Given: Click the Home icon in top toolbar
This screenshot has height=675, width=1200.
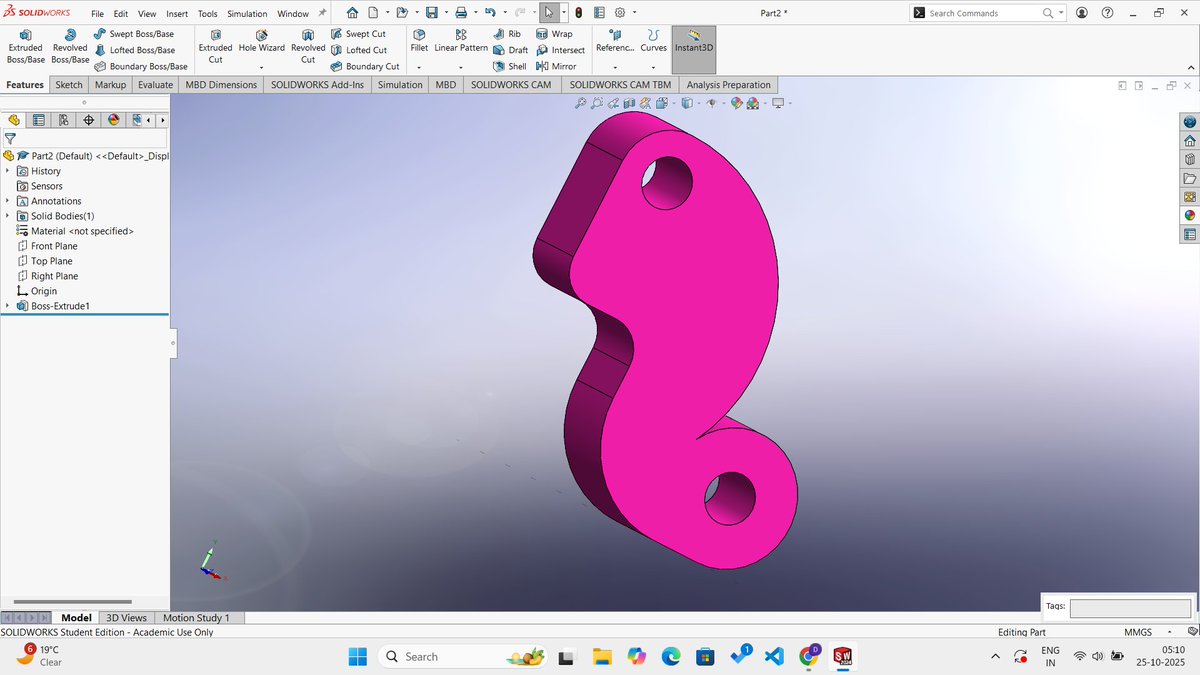Looking at the screenshot, I should click(x=352, y=13).
